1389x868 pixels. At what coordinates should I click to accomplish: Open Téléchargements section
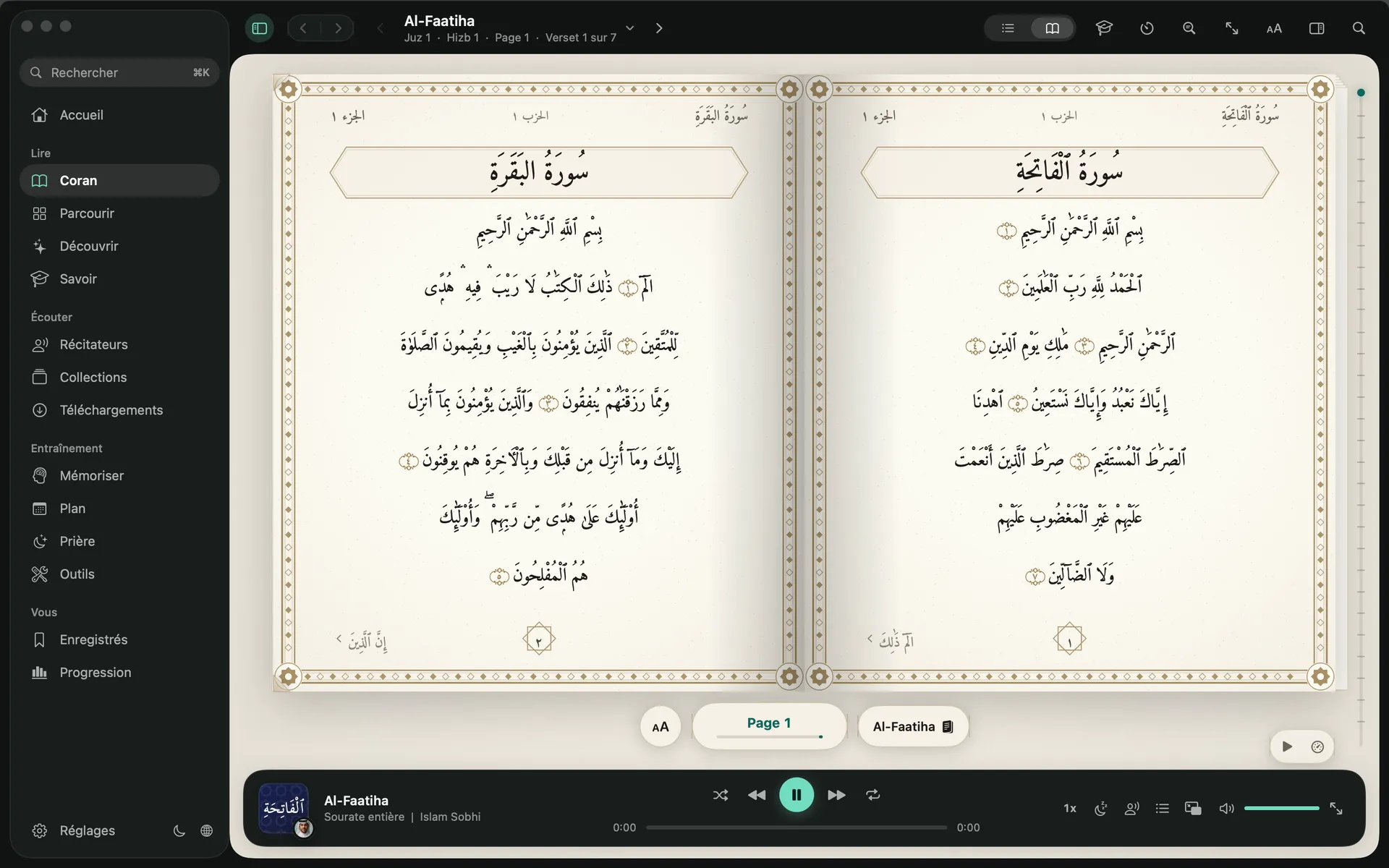pyautogui.click(x=119, y=410)
